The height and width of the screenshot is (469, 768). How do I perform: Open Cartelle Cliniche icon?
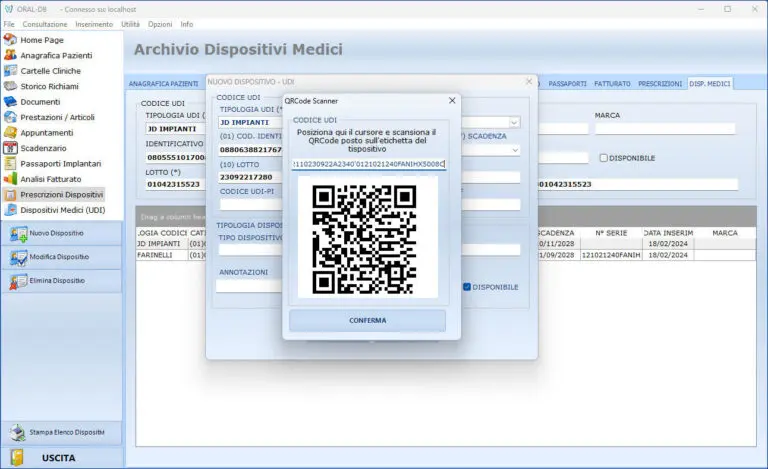pos(10,70)
